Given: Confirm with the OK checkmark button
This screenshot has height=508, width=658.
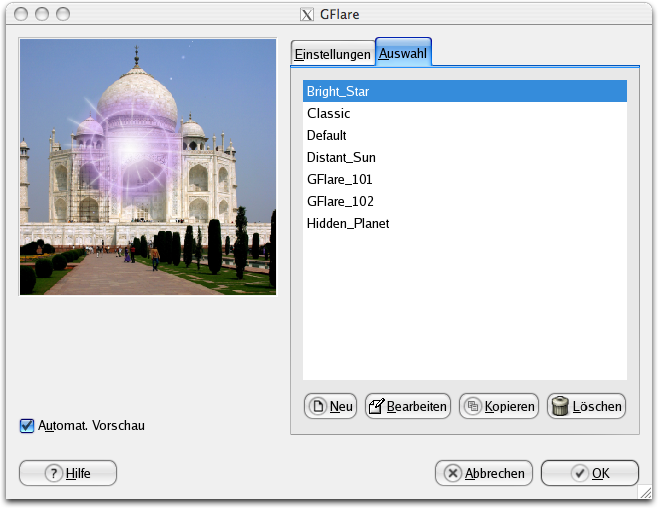Looking at the screenshot, I should [x=589, y=473].
